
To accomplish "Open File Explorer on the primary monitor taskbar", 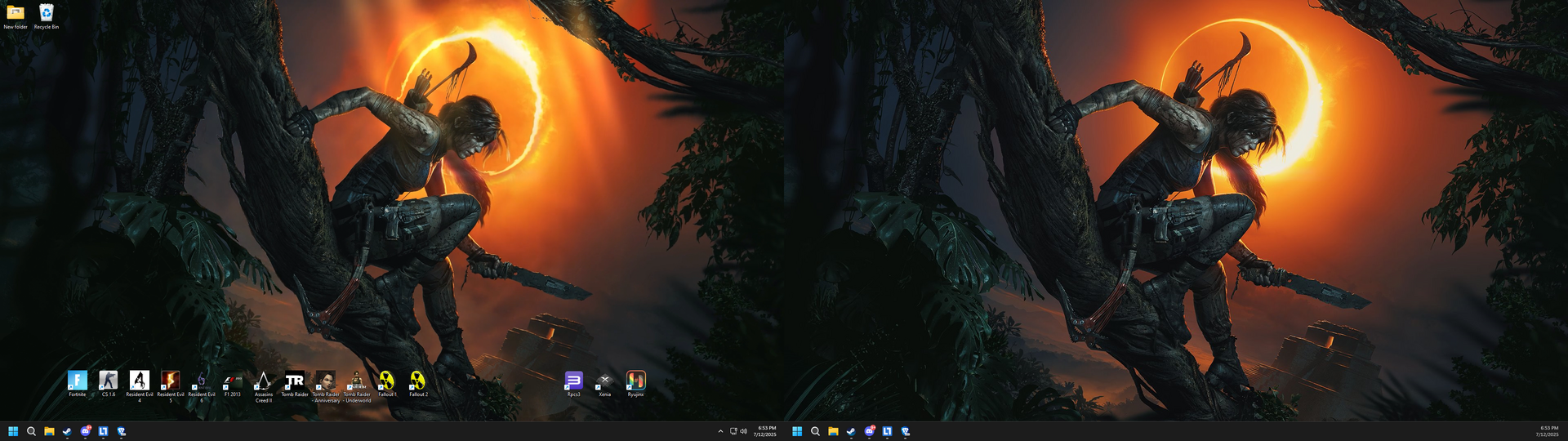I will (49, 431).
